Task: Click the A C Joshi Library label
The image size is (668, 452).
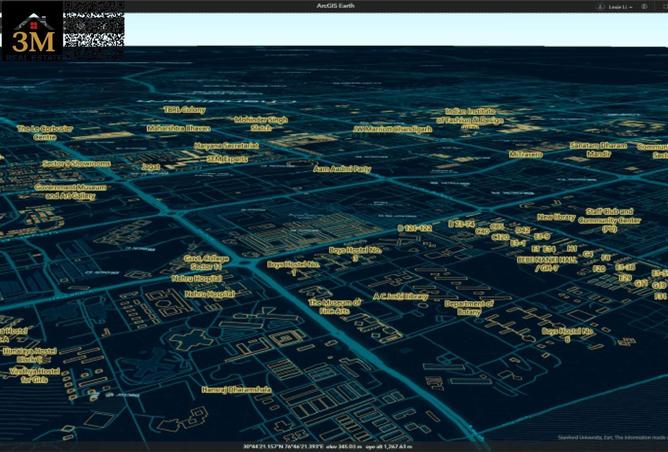Action: 400,296
